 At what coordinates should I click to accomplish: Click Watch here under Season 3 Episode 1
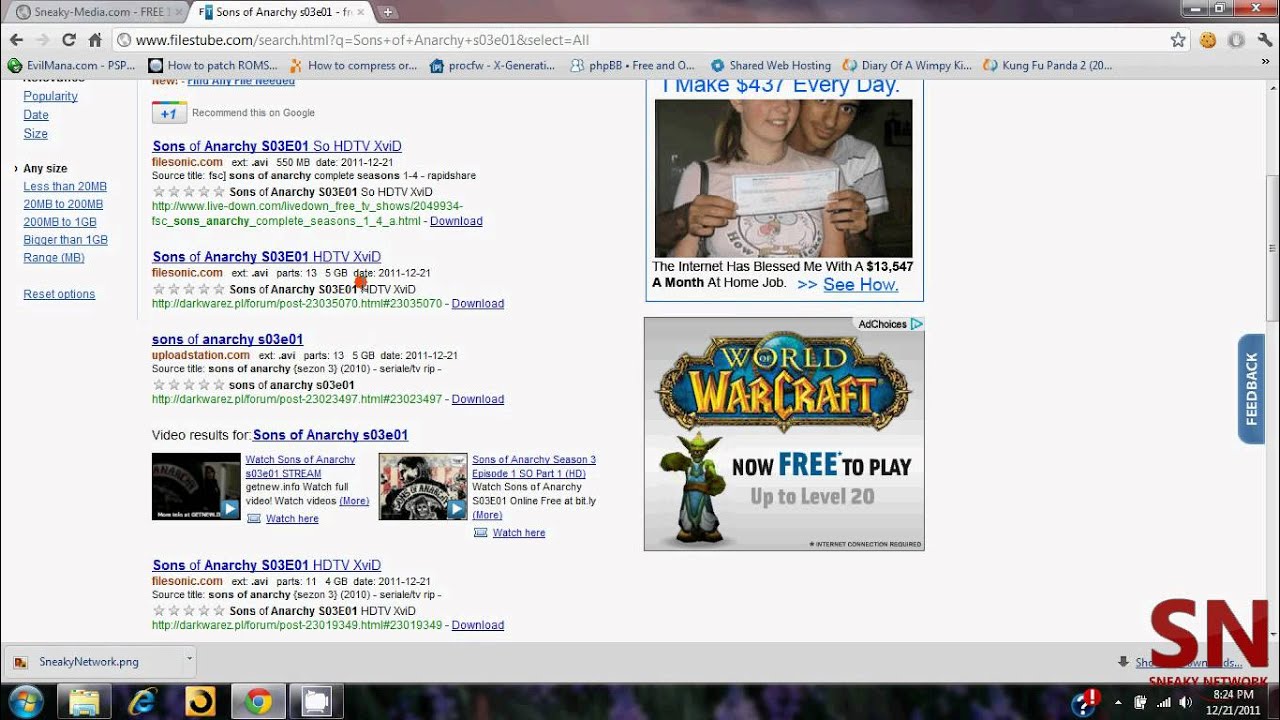tap(519, 532)
